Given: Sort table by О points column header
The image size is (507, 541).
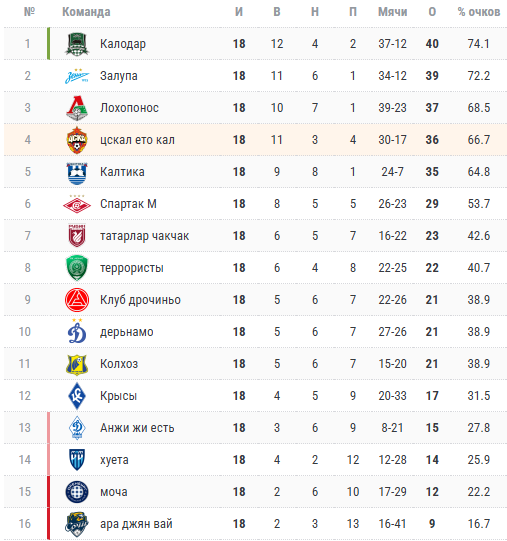Looking at the screenshot, I should pos(432,12).
